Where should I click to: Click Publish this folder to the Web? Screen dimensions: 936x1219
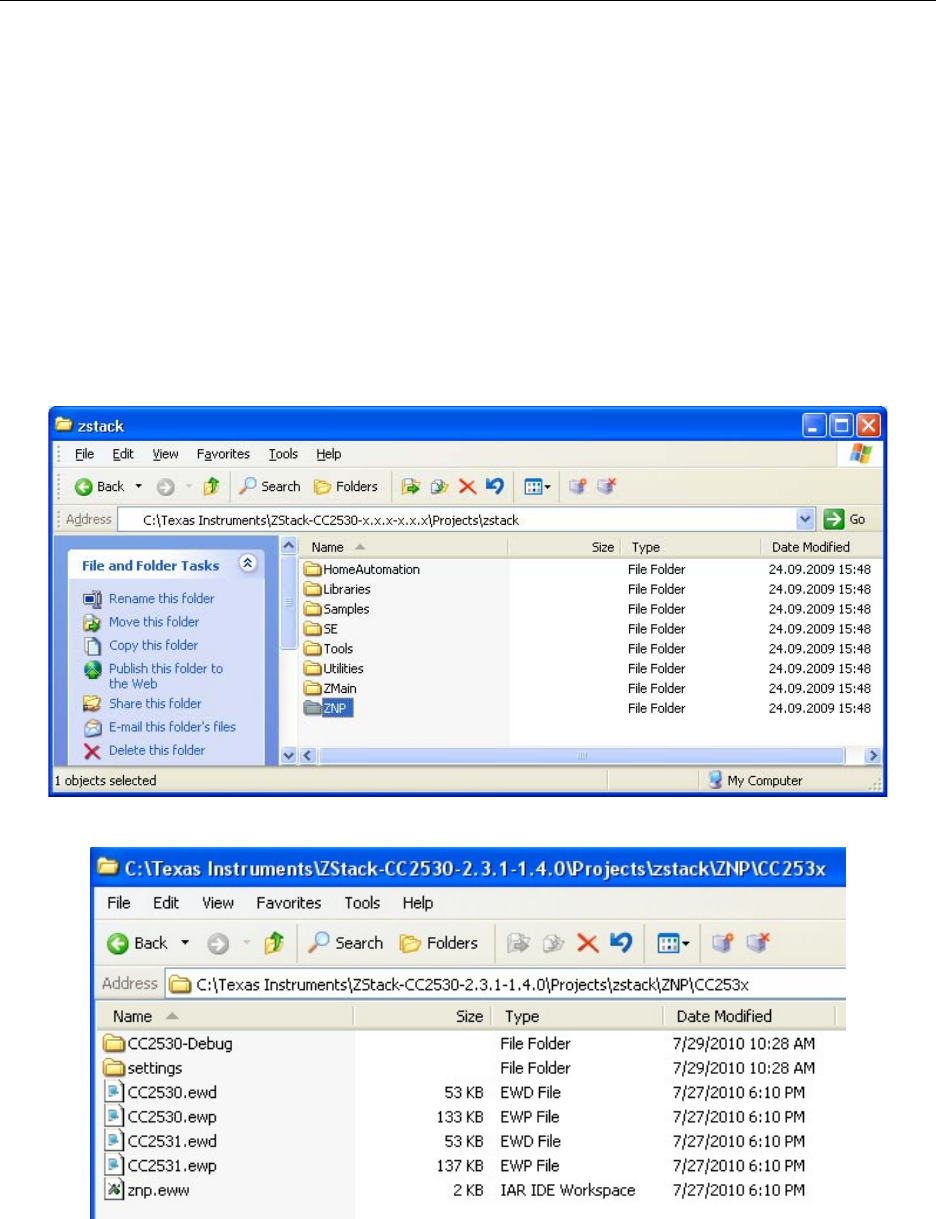click(166, 676)
